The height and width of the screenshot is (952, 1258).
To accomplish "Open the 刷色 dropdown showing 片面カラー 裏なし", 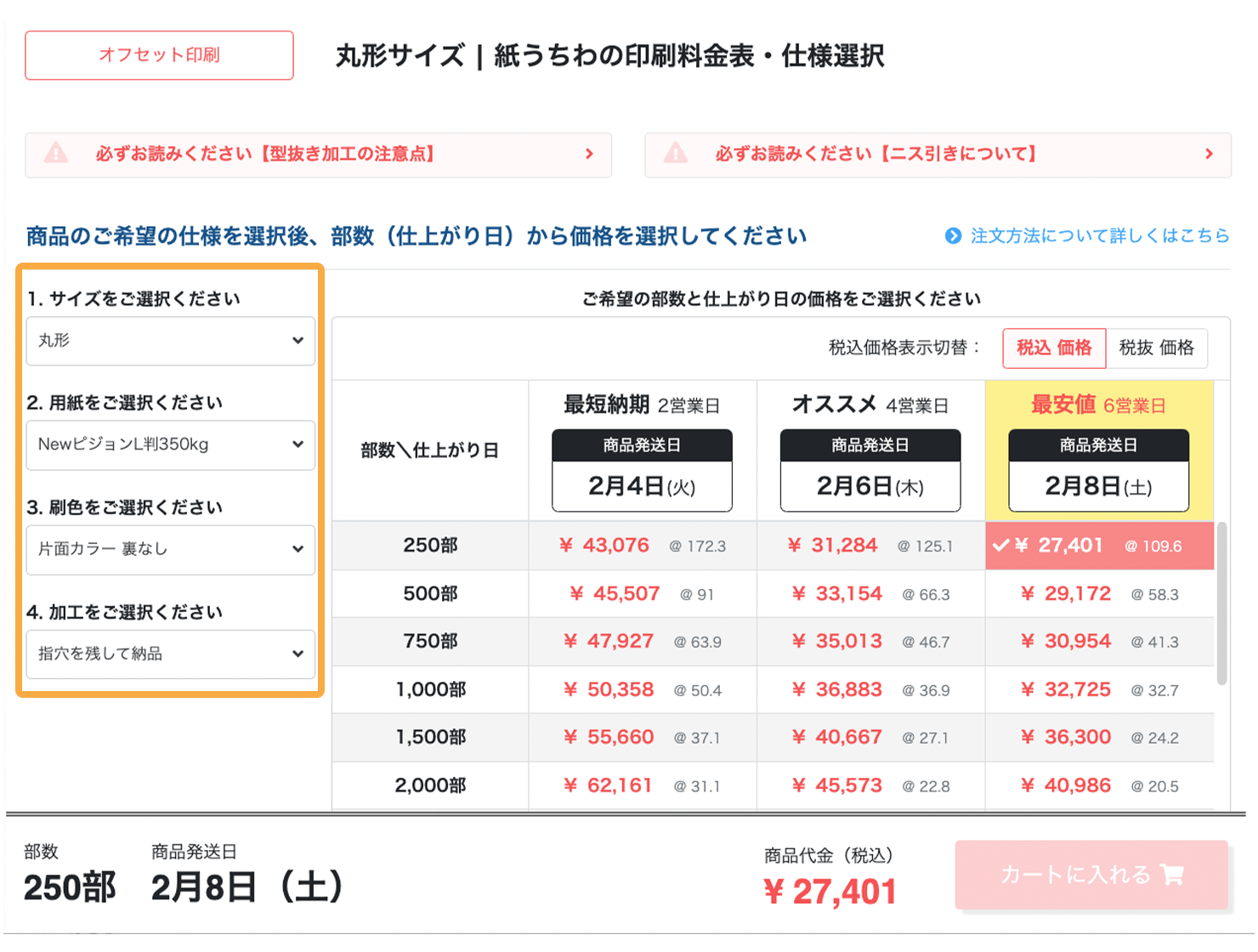I will click(x=170, y=550).
